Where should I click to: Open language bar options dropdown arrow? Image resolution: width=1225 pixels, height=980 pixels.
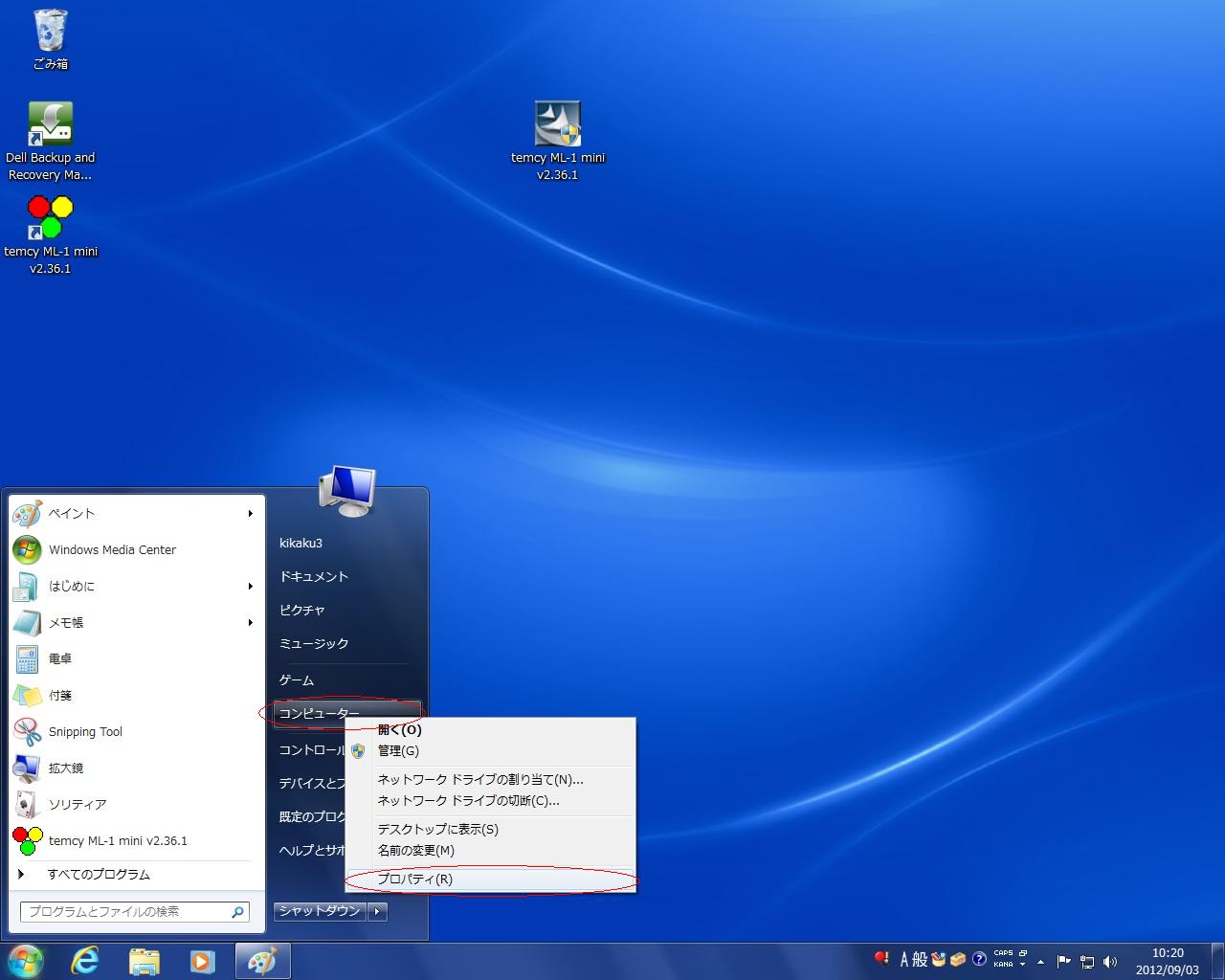pyautogui.click(x=1023, y=965)
